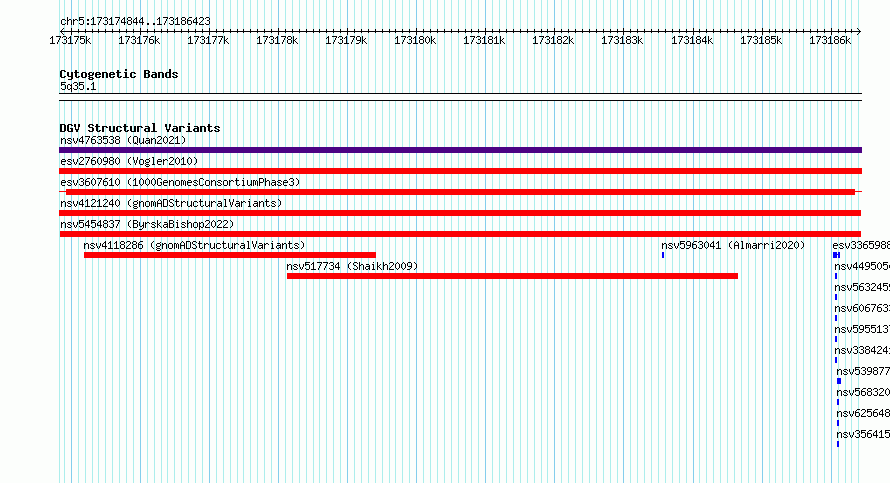Select the 173175k ruler position

(70, 40)
